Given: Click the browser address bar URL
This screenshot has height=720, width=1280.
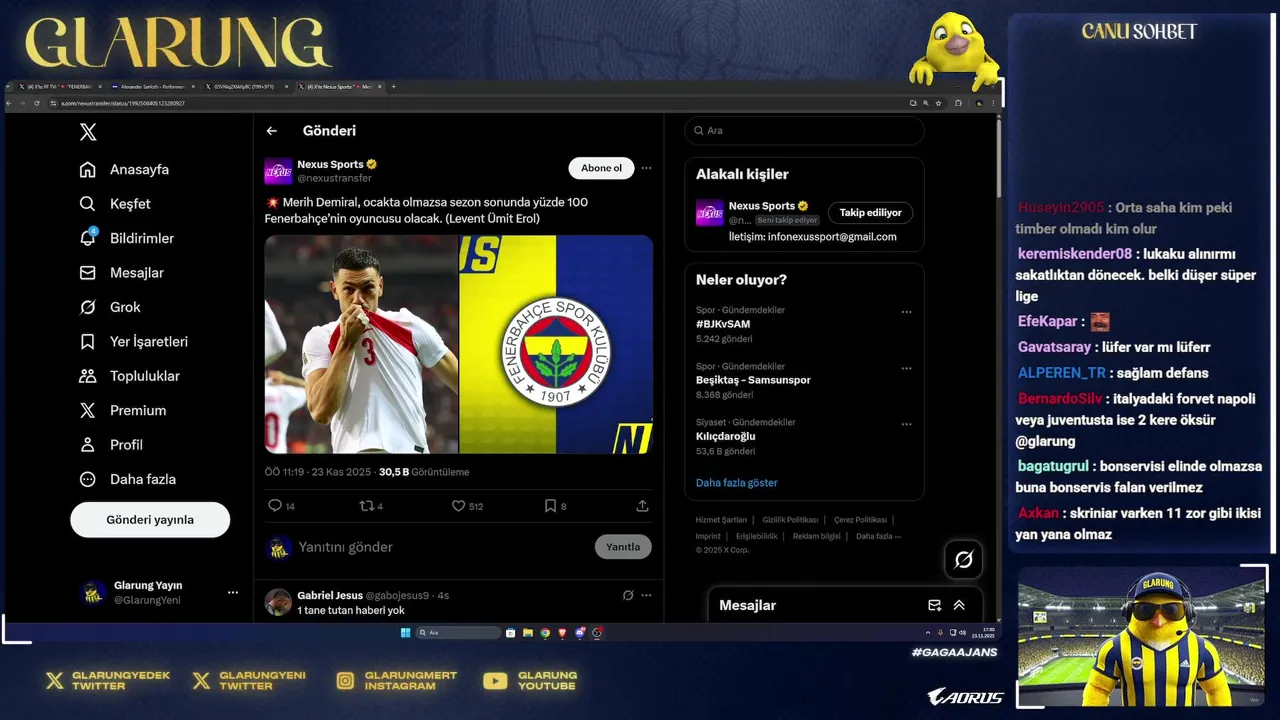Looking at the screenshot, I should [x=123, y=103].
